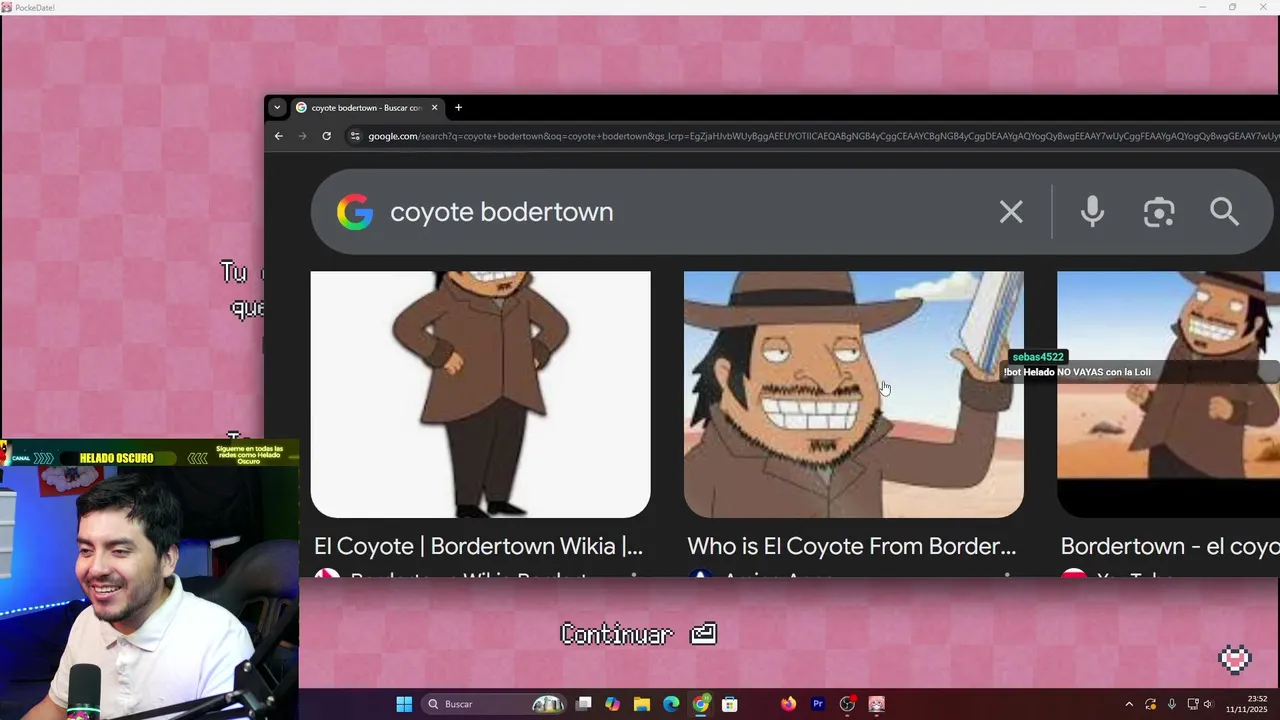Launch Copilot from the taskbar

[612, 704]
